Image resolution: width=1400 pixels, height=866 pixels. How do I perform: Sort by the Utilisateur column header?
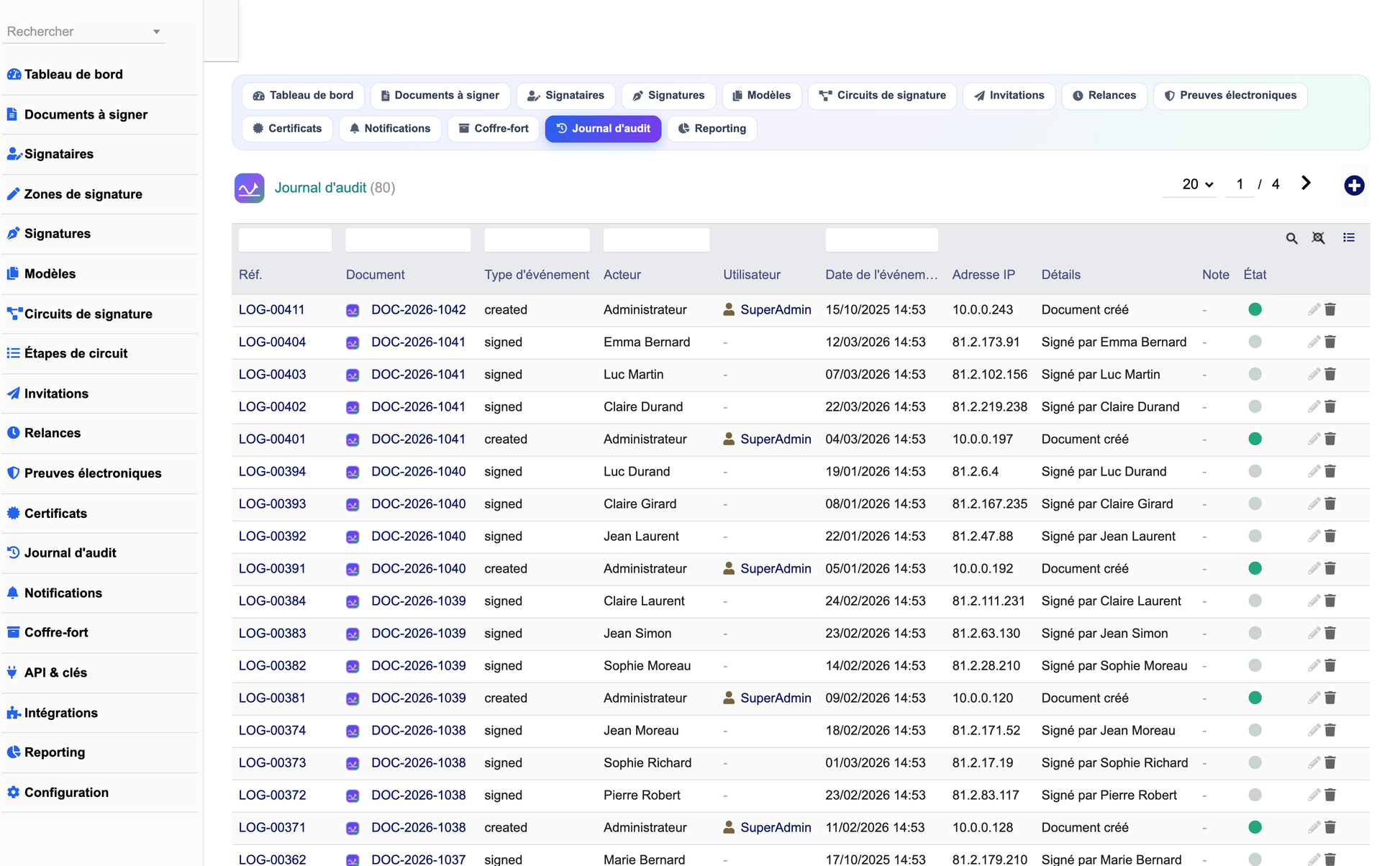pos(751,275)
